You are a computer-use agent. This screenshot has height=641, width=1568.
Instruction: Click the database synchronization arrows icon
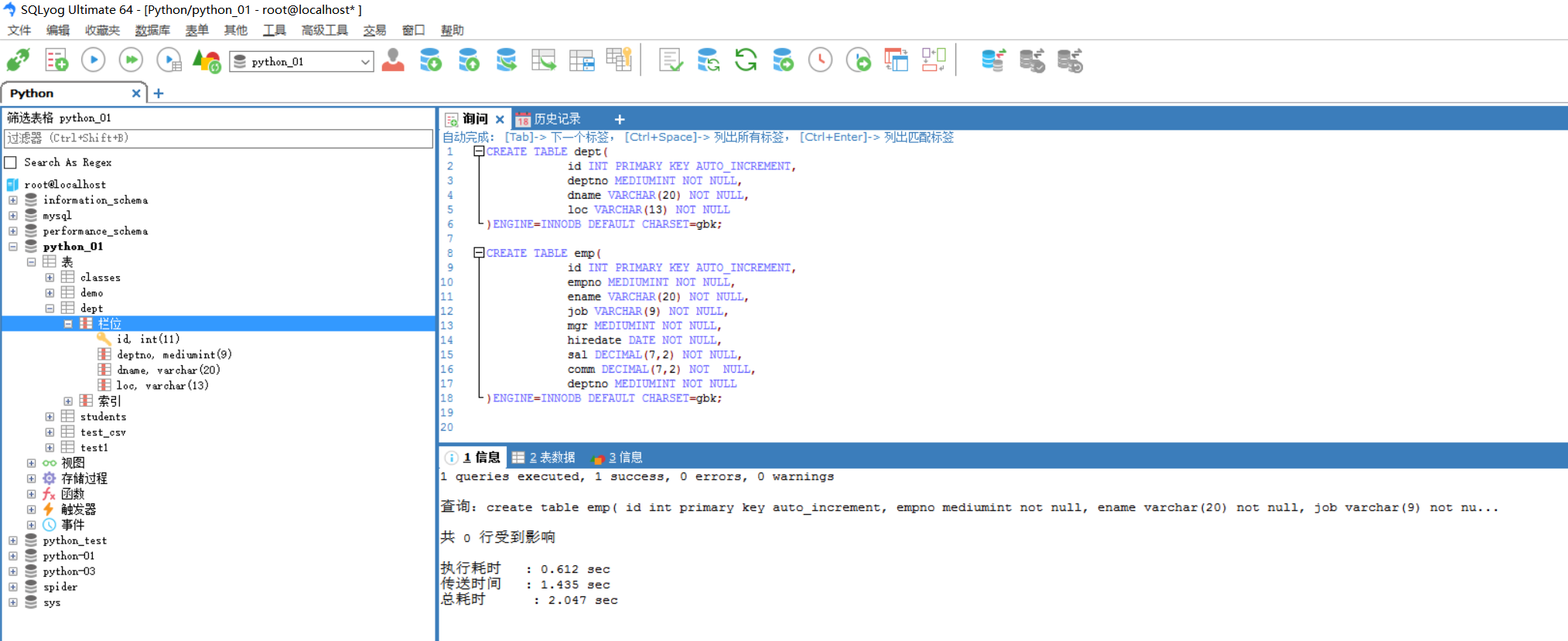coord(709,60)
